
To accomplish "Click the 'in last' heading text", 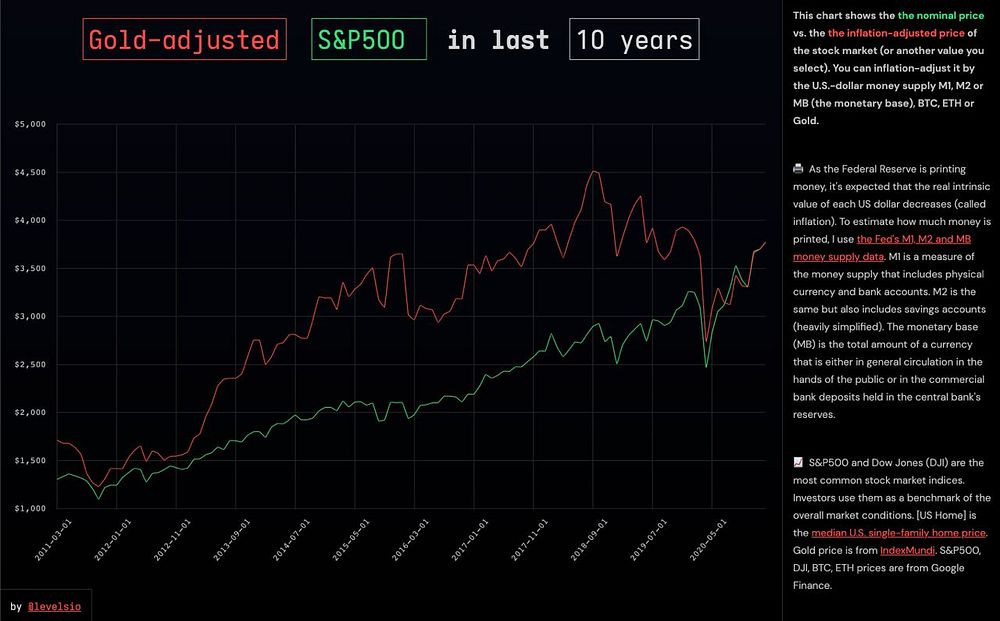I will tap(498, 40).
